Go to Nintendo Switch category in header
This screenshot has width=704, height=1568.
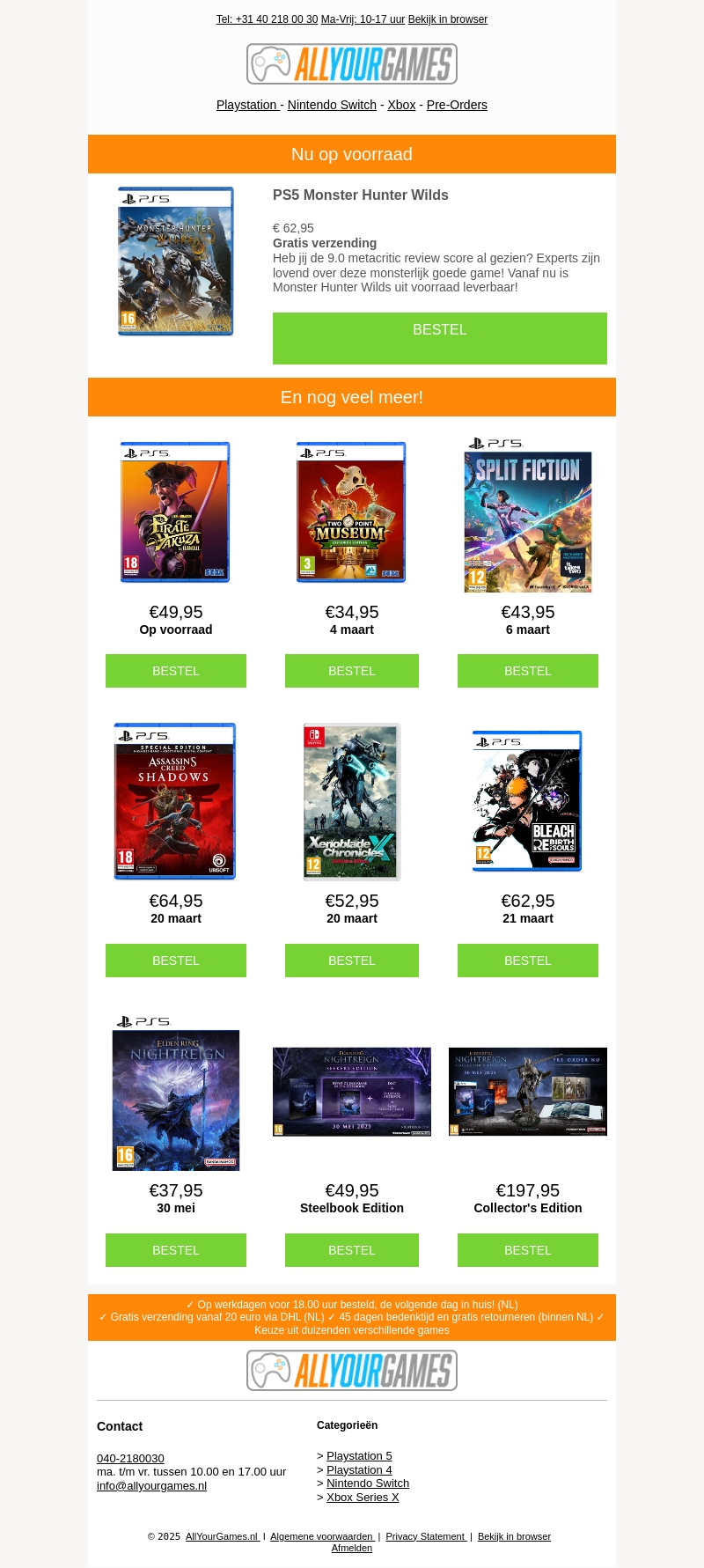(x=332, y=105)
